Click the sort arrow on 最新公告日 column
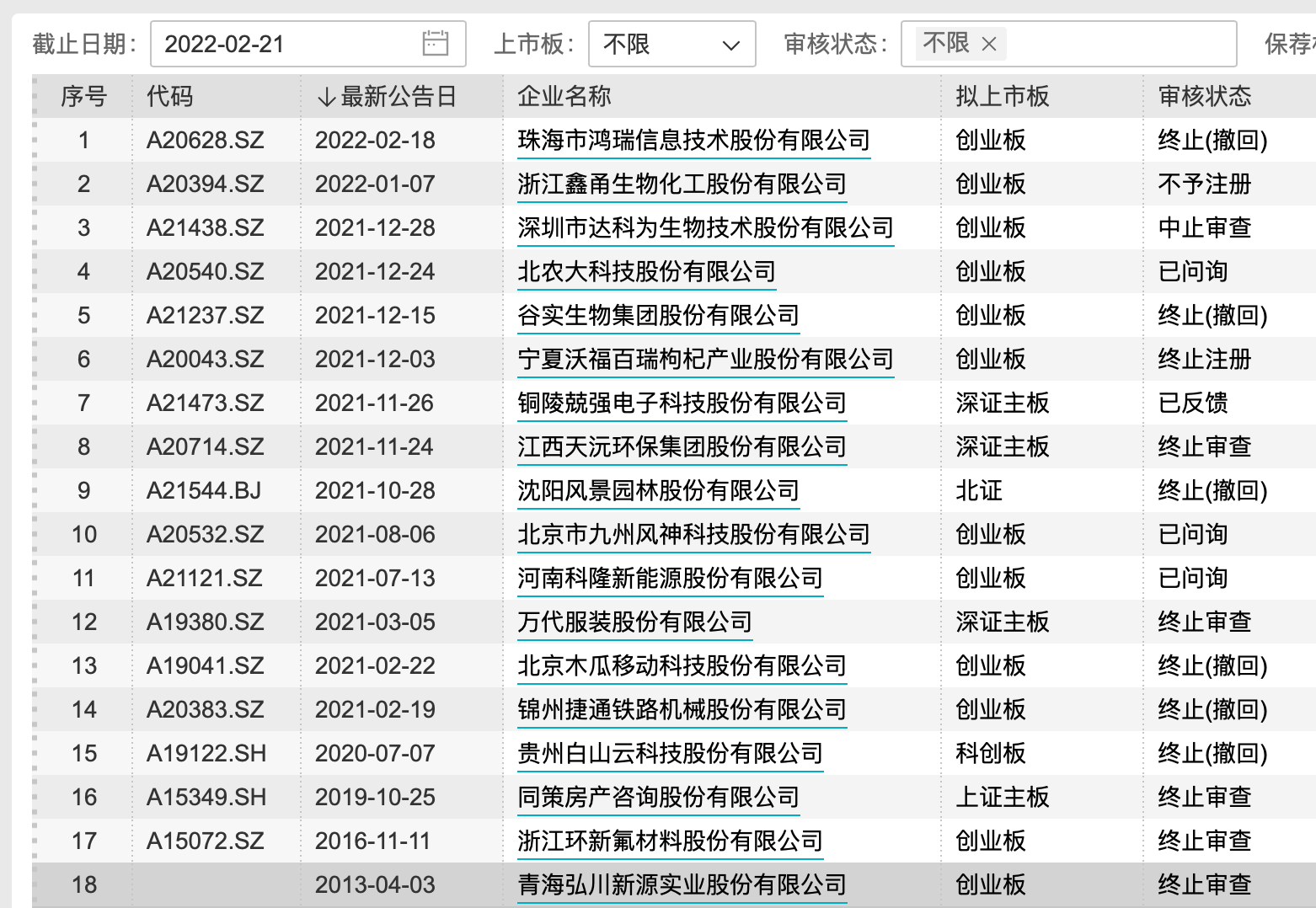The height and width of the screenshot is (908, 1316). coord(326,97)
